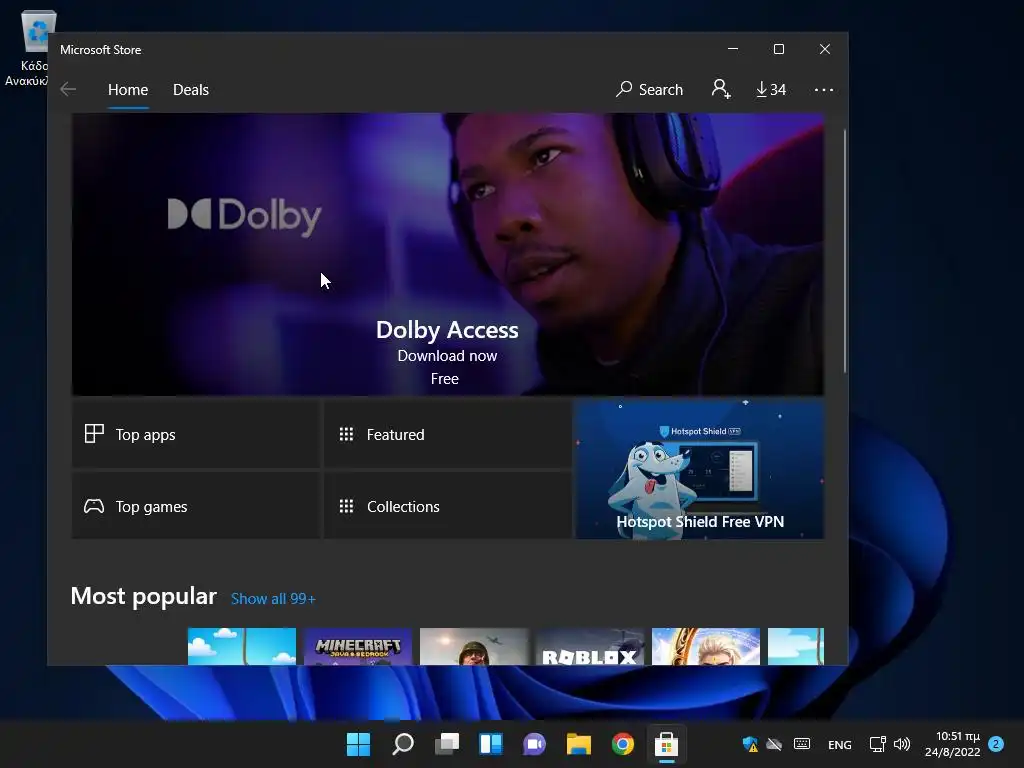Open Top apps tile

point(196,434)
